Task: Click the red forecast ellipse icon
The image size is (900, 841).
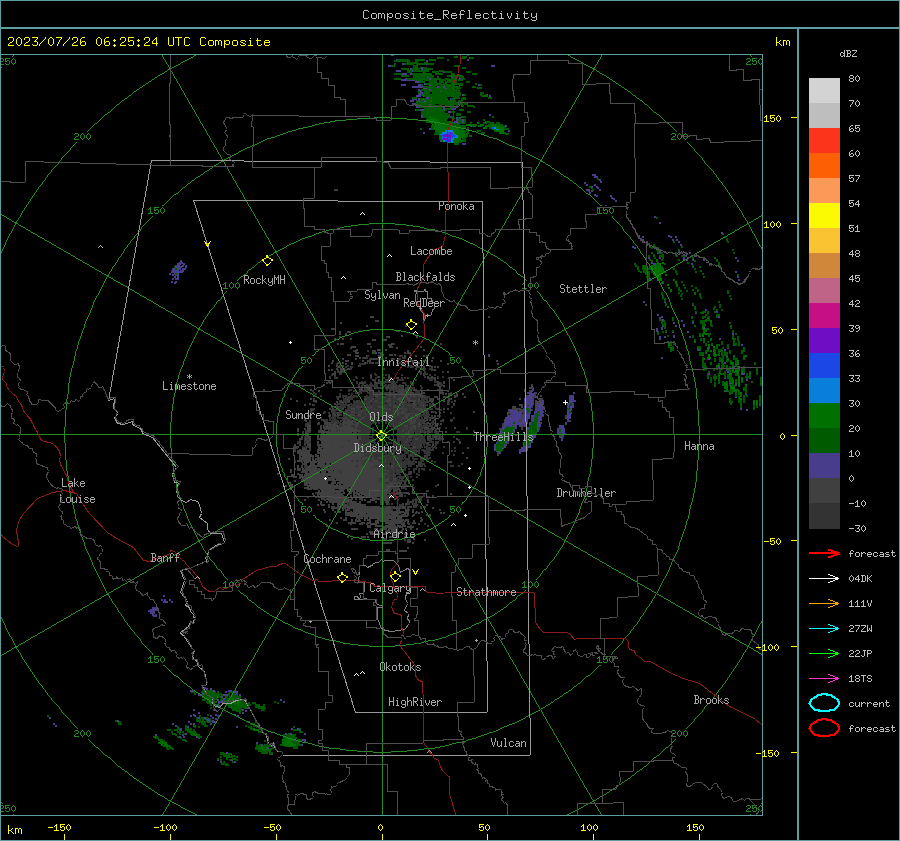Action: [824, 728]
